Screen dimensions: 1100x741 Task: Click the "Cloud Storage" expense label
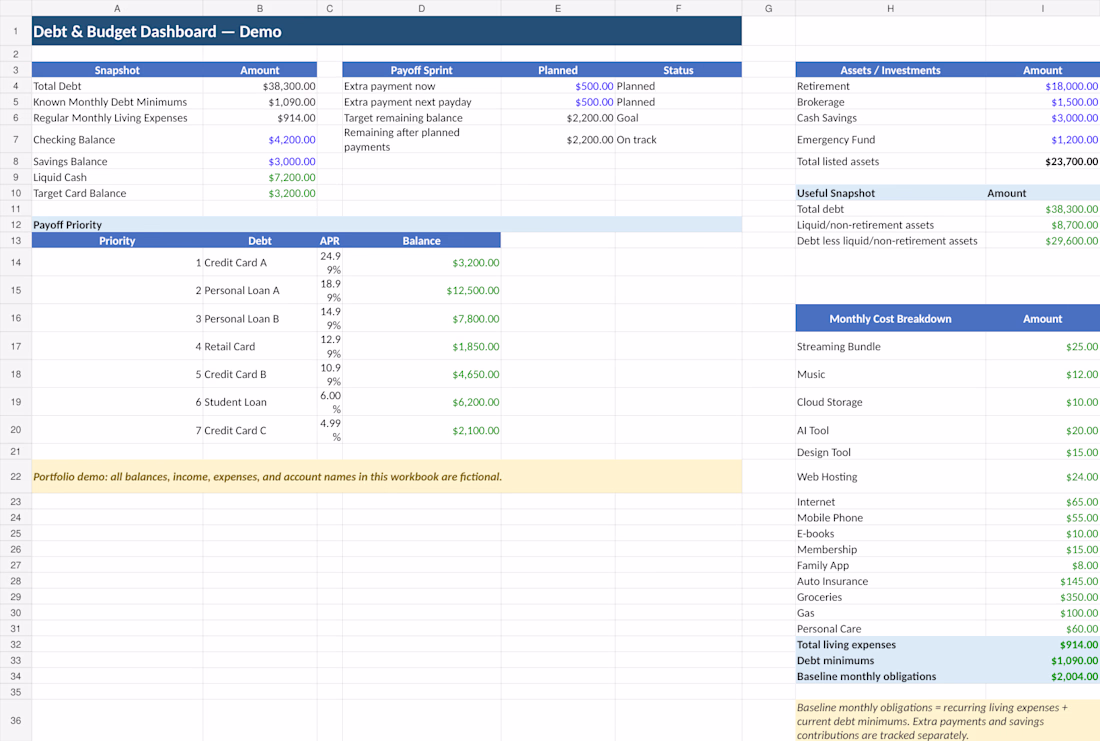click(x=829, y=402)
